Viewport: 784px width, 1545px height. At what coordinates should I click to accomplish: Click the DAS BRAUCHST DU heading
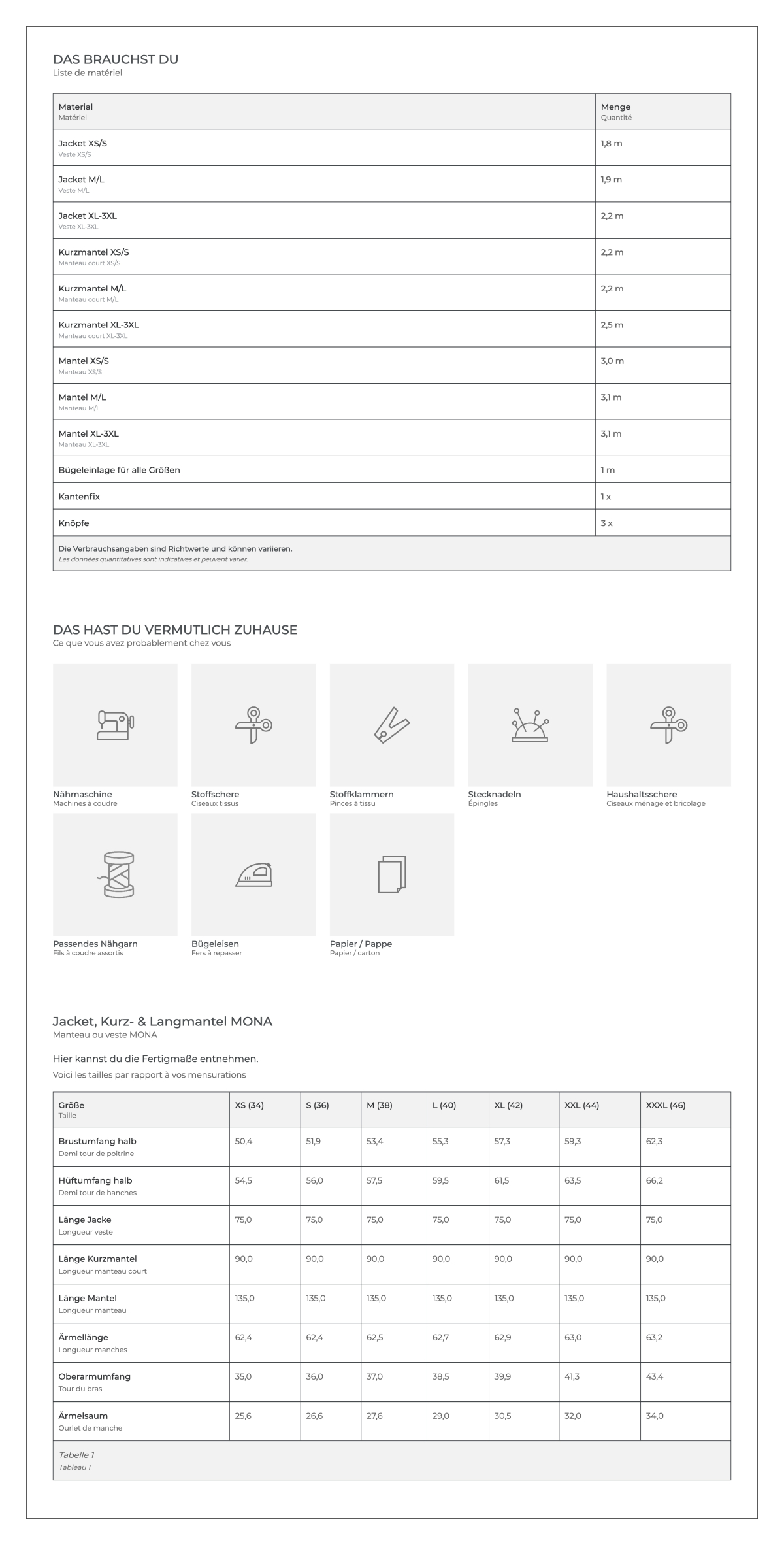pyautogui.click(x=116, y=59)
